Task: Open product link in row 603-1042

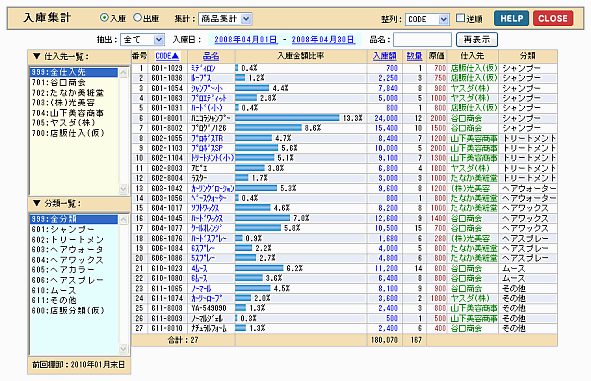Action: pyautogui.click(x=213, y=188)
